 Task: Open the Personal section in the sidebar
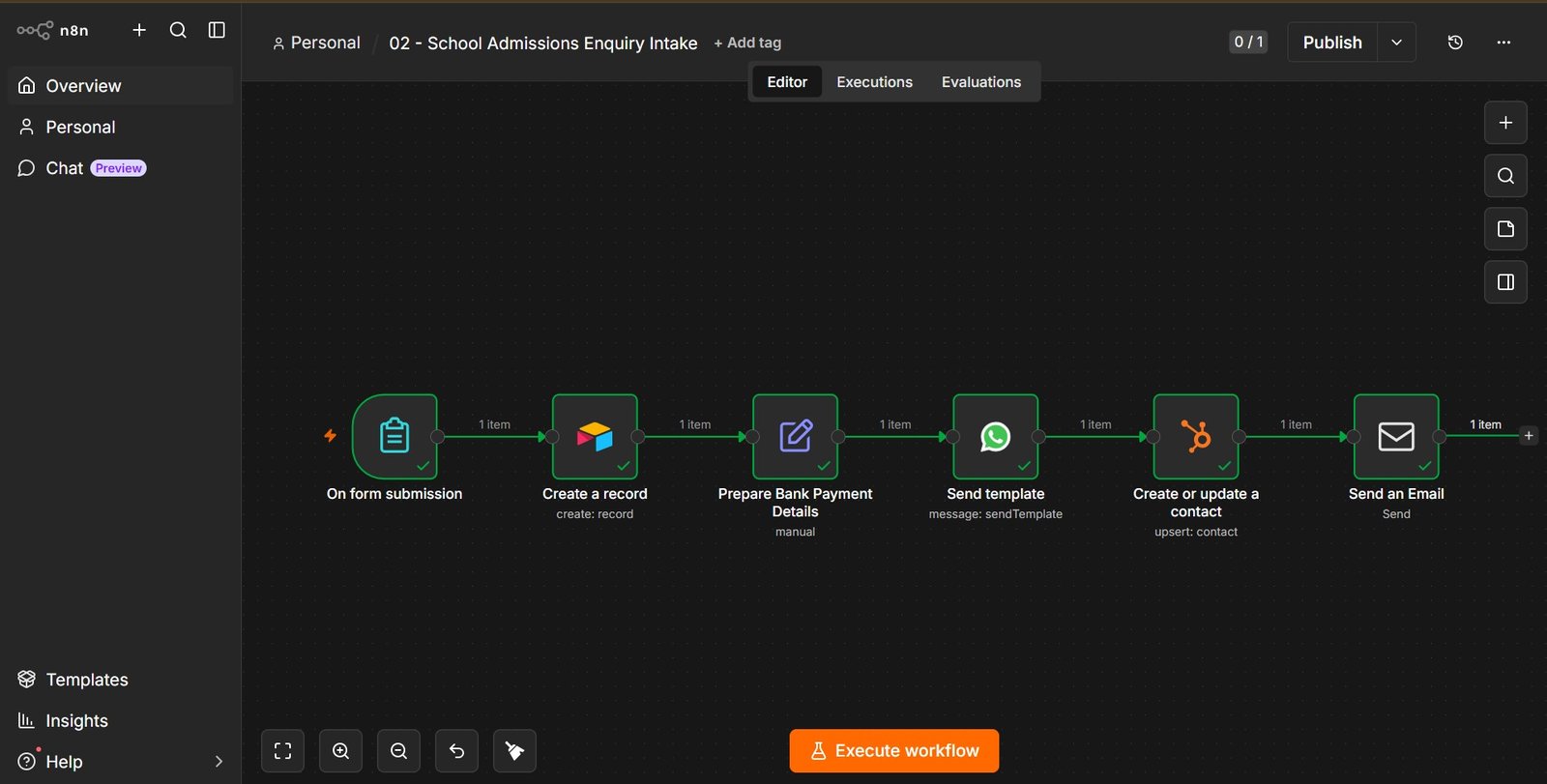tap(120, 127)
